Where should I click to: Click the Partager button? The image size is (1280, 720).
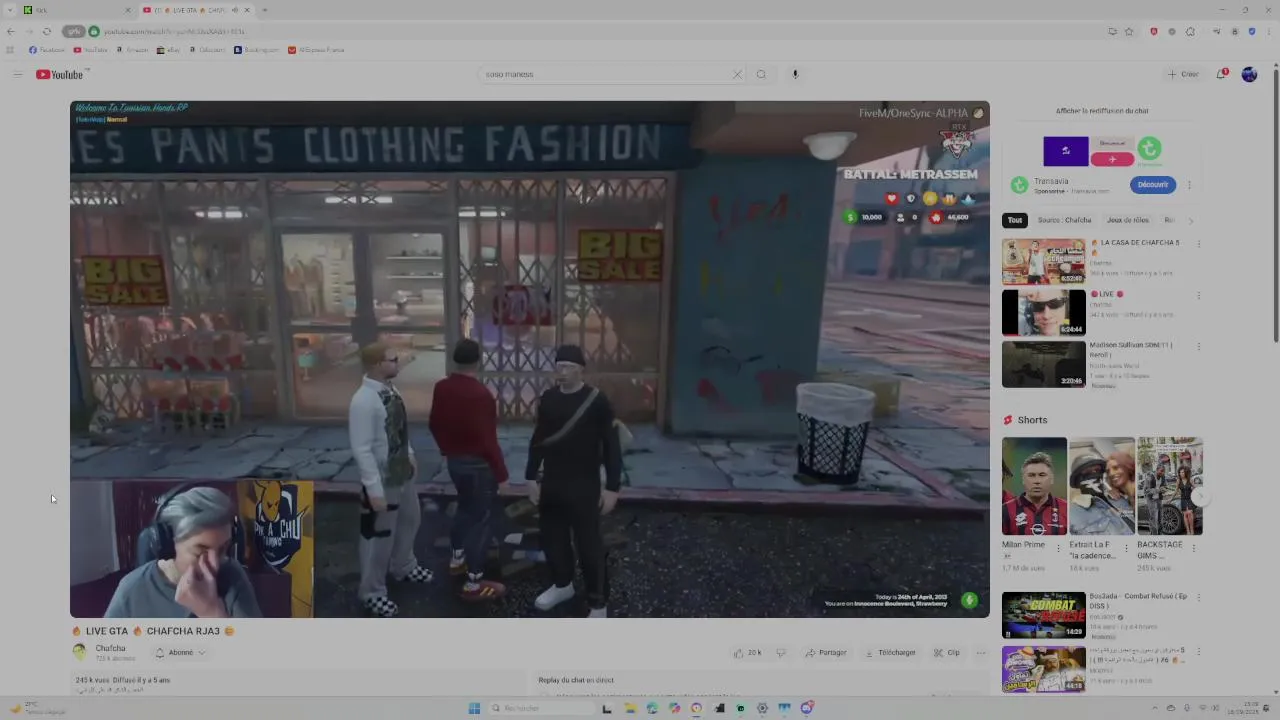point(826,653)
